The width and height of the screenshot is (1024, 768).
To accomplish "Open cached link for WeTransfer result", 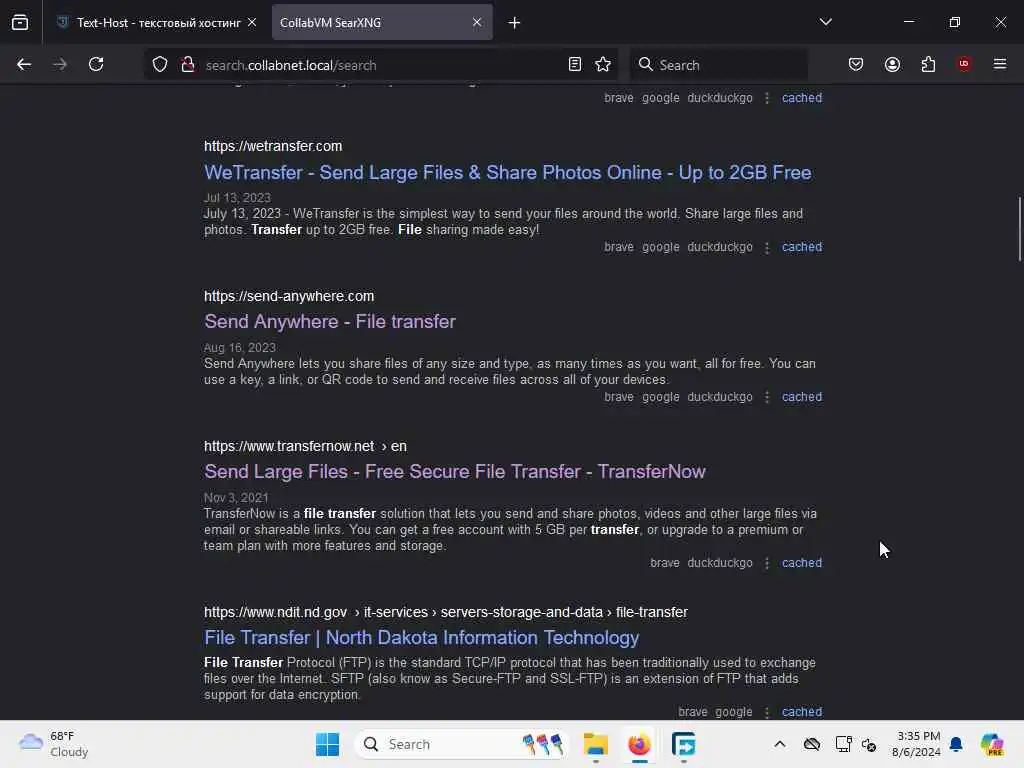I will click(x=802, y=247).
